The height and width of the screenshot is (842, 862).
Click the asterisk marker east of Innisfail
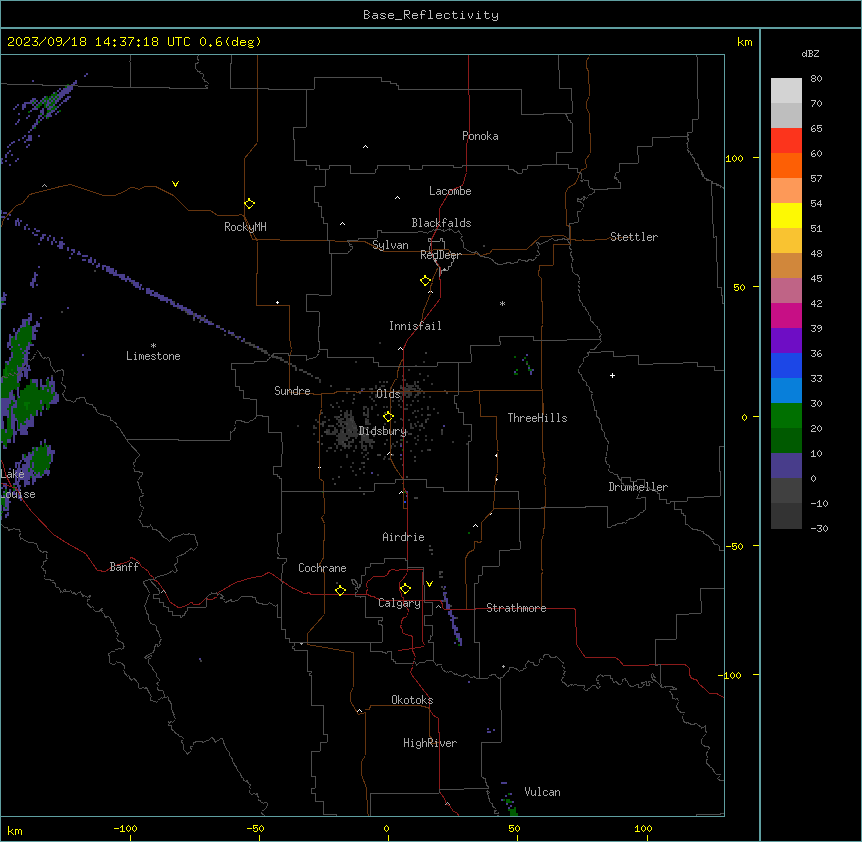point(502,303)
